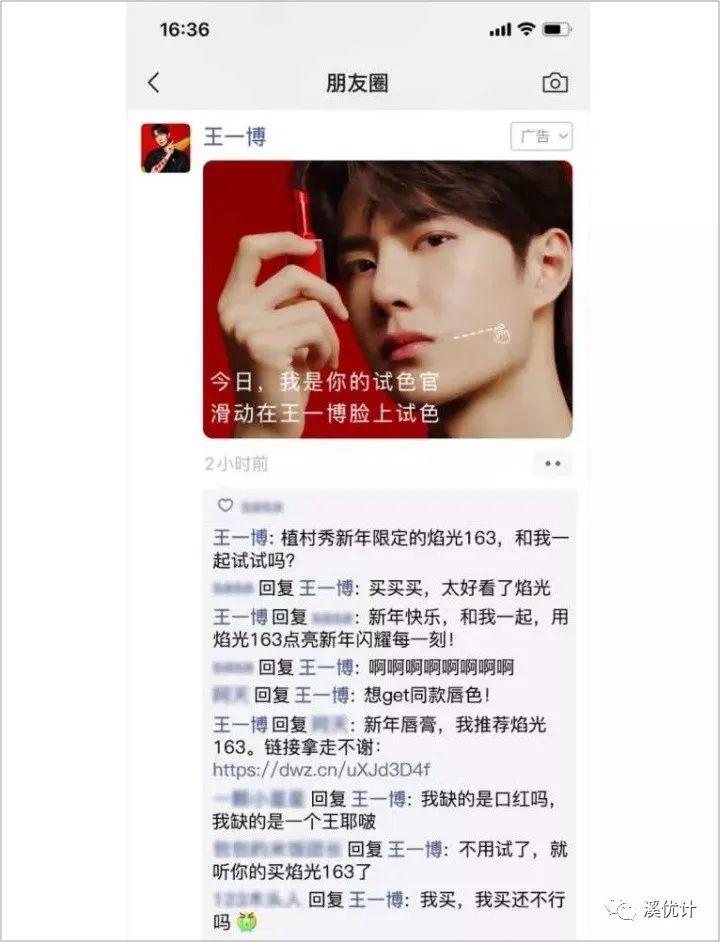The height and width of the screenshot is (942, 720).
Task: Open 王一博 profile avatar
Action: click(166, 148)
